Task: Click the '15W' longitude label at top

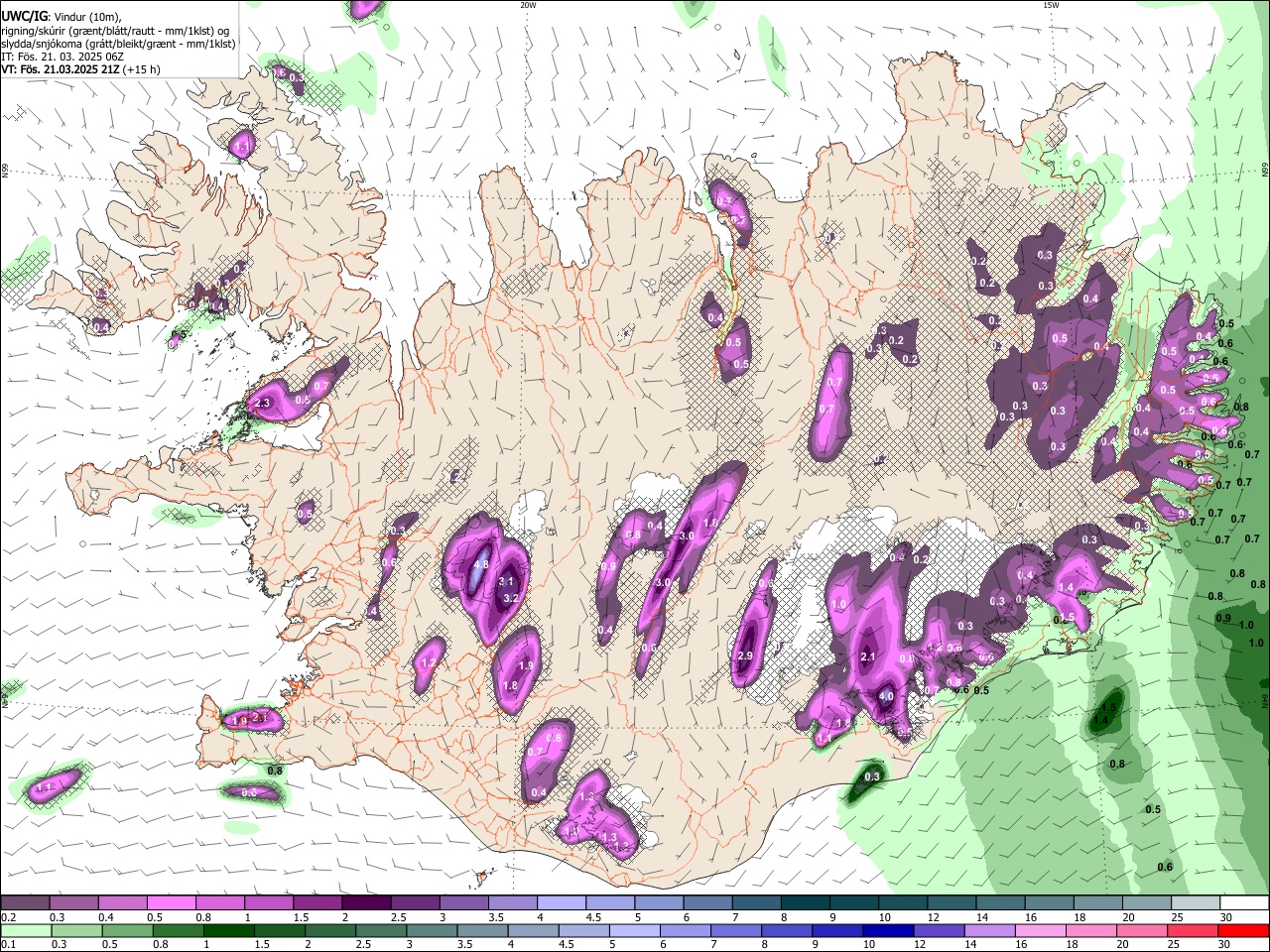Action: point(1050,5)
